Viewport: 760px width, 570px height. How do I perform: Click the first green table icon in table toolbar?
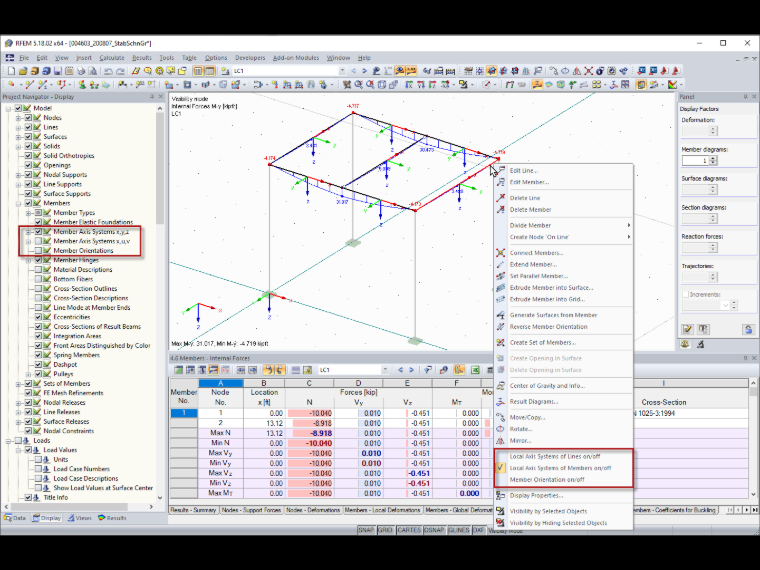pyautogui.click(x=179, y=370)
